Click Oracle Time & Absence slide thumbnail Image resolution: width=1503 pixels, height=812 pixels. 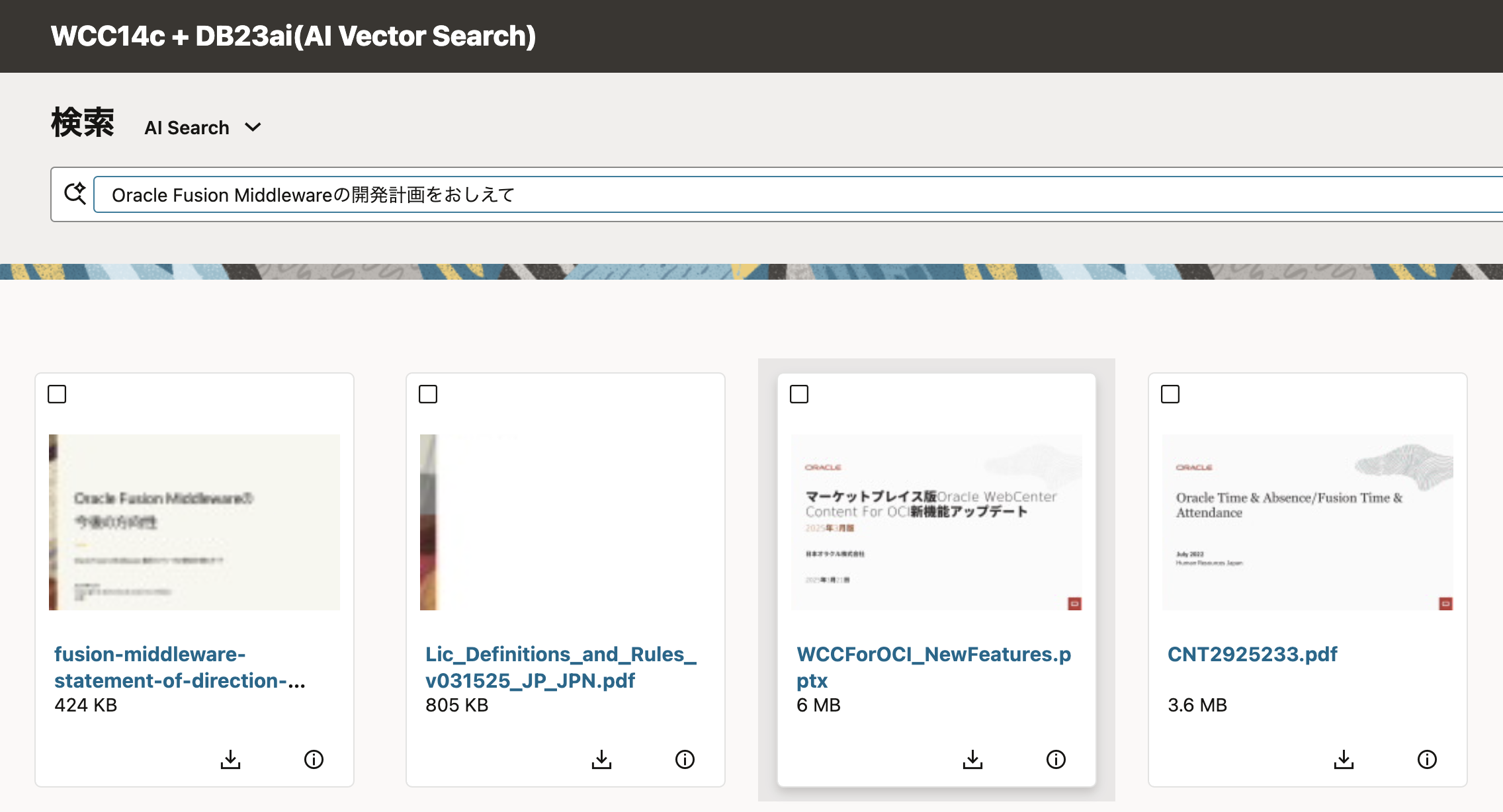pos(1307,522)
